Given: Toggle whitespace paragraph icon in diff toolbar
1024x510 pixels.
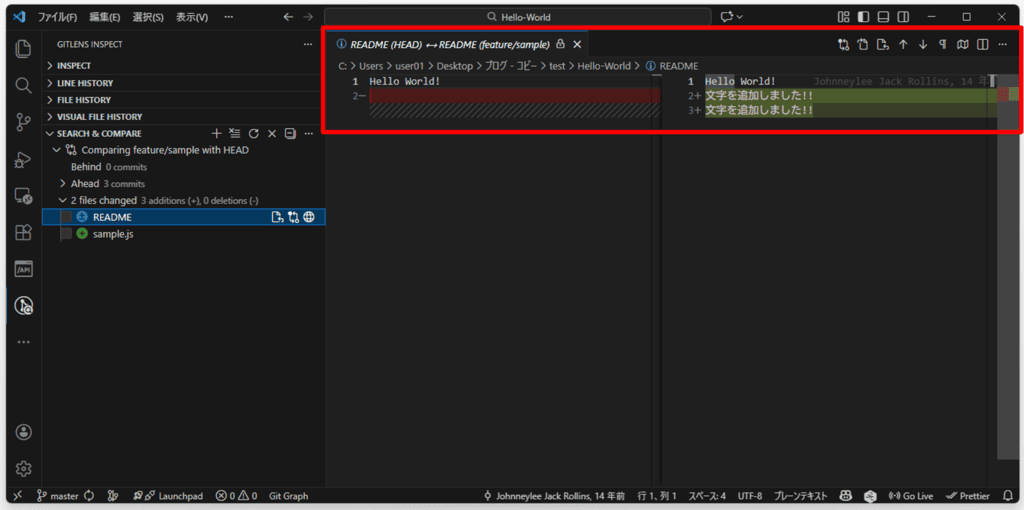Looking at the screenshot, I should coord(942,44).
